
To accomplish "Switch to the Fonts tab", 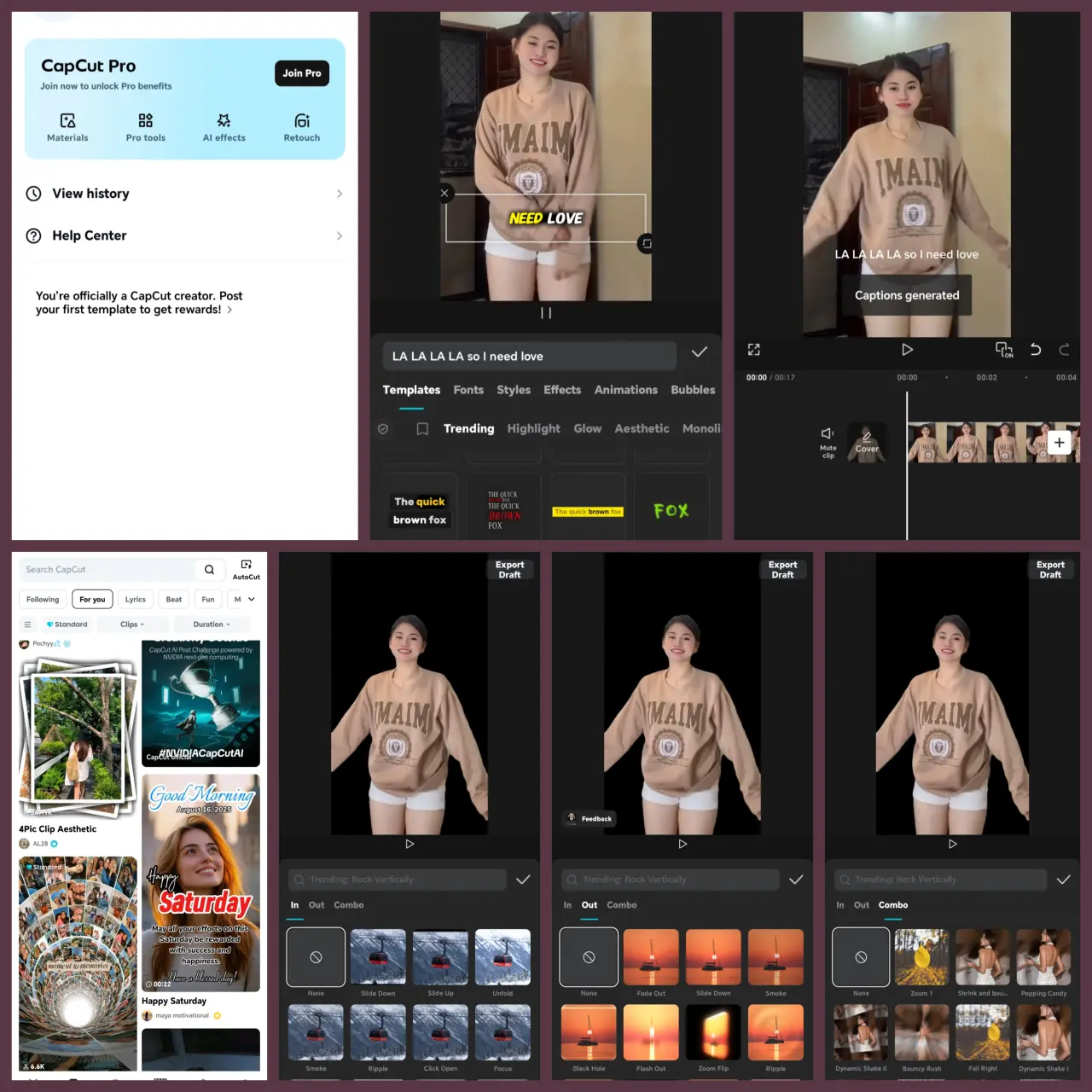I will coord(468,390).
